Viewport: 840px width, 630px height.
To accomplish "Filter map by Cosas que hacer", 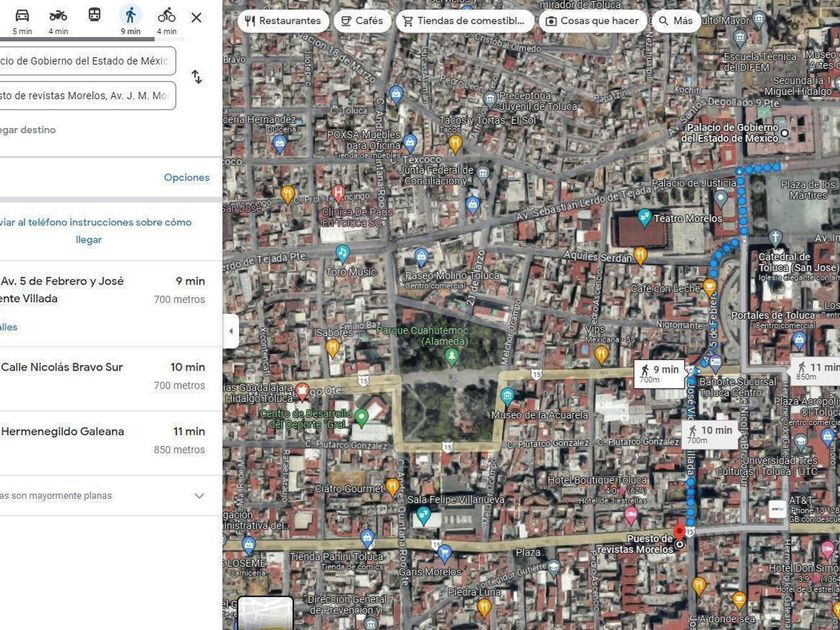I will coord(591,21).
